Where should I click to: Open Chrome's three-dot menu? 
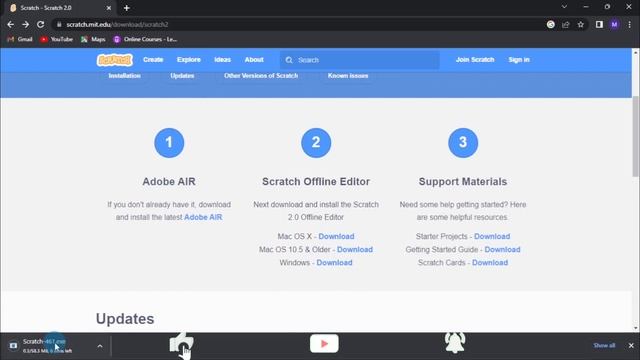coord(629,24)
